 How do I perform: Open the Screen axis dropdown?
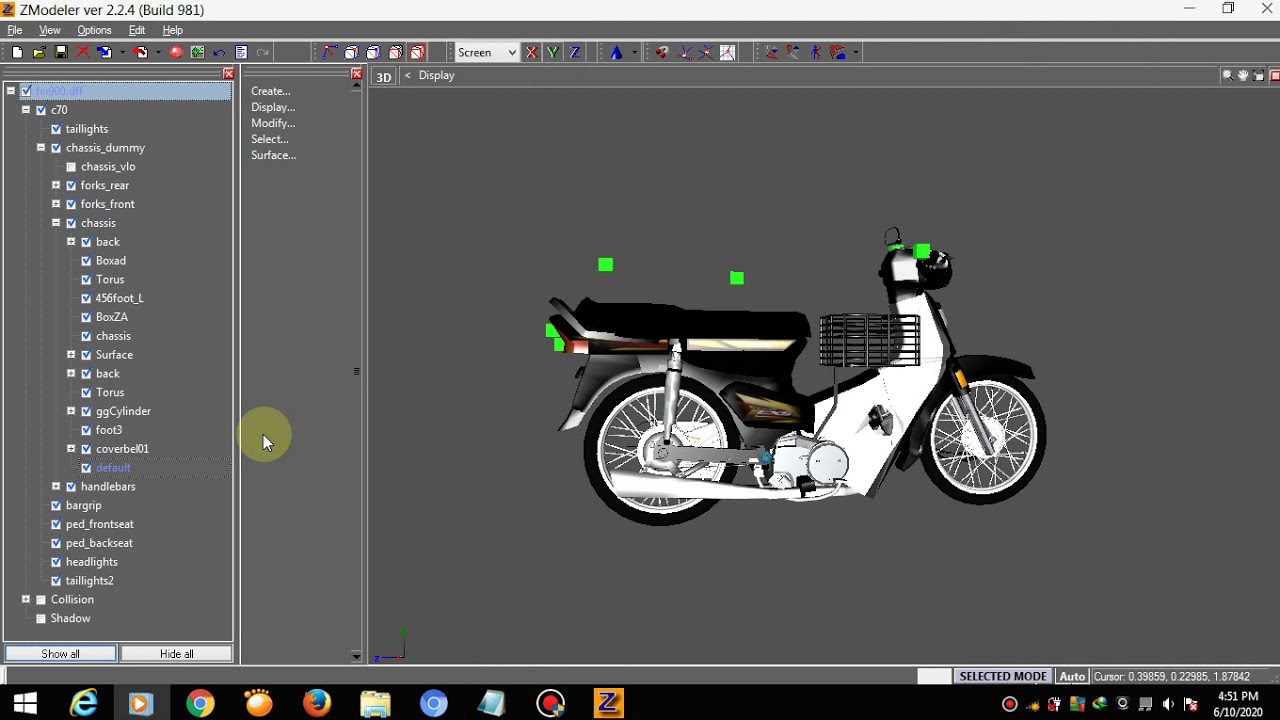(486, 52)
